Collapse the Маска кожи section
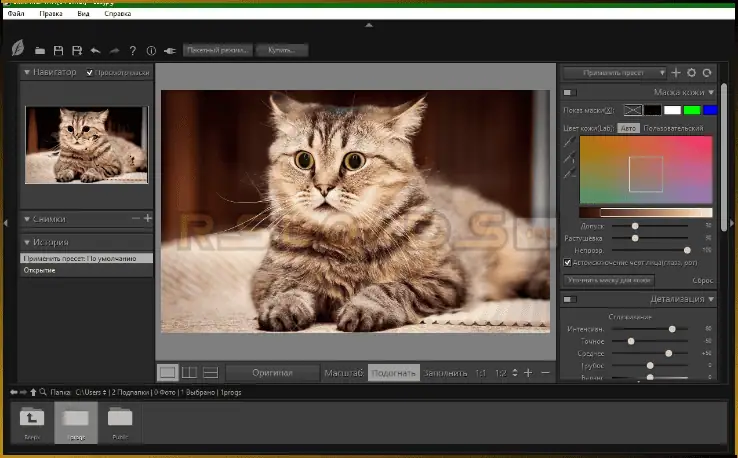This screenshot has width=738, height=458. pos(711,92)
